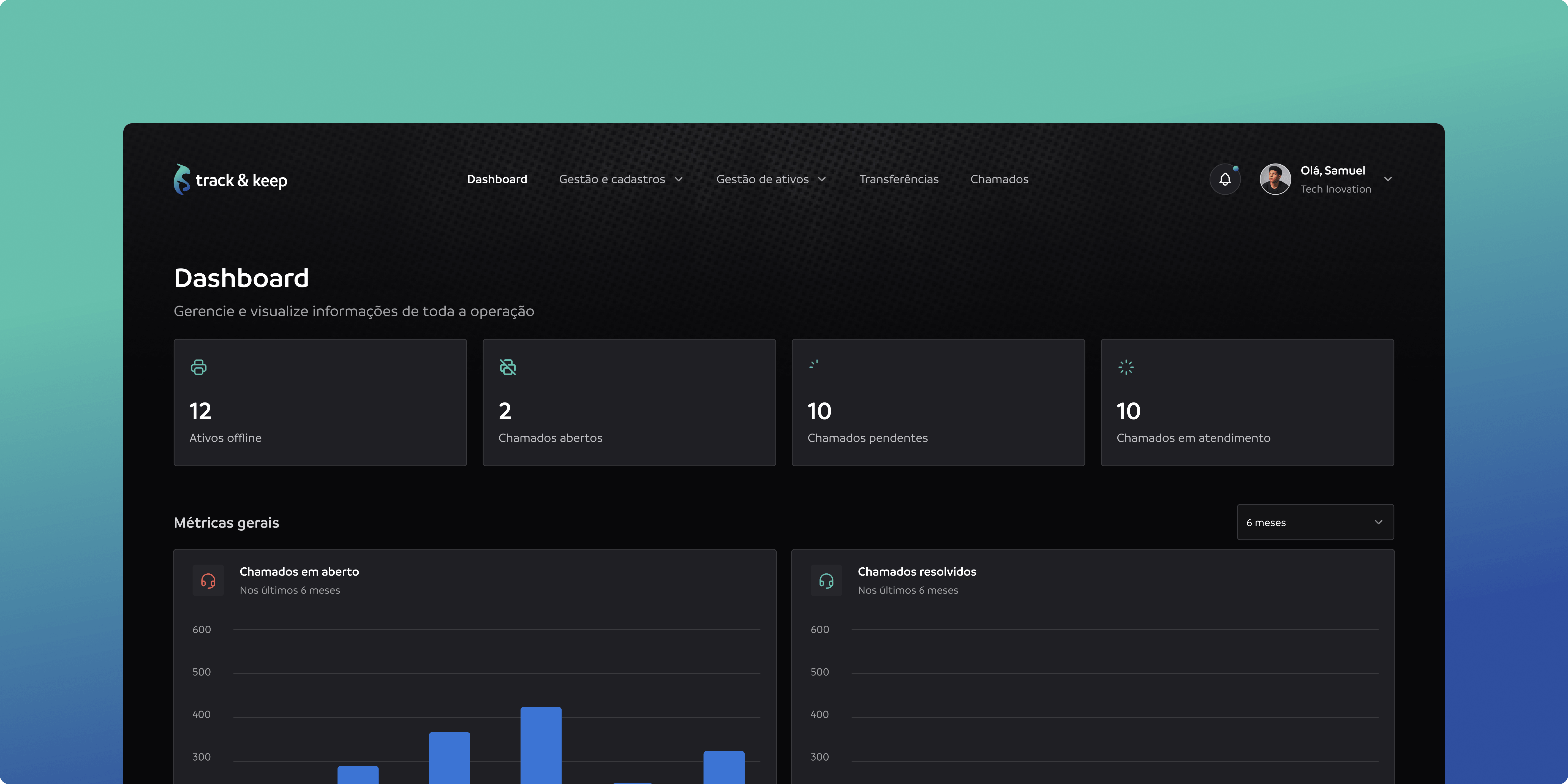The image size is (1568, 784).
Task: Navigate to Chamados in top nav
Action: (999, 179)
